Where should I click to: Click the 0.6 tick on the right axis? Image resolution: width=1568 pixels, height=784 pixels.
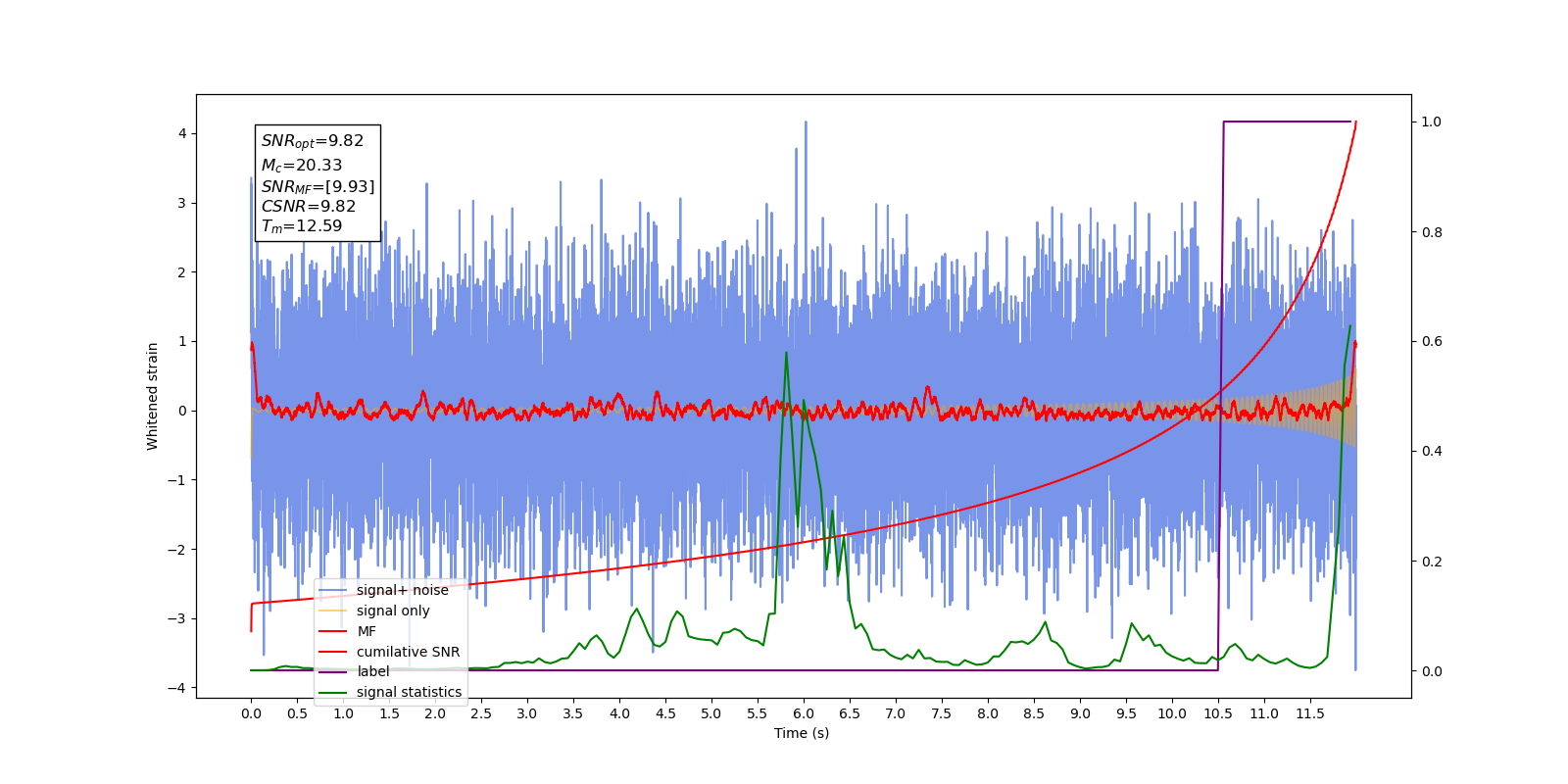(x=1432, y=342)
